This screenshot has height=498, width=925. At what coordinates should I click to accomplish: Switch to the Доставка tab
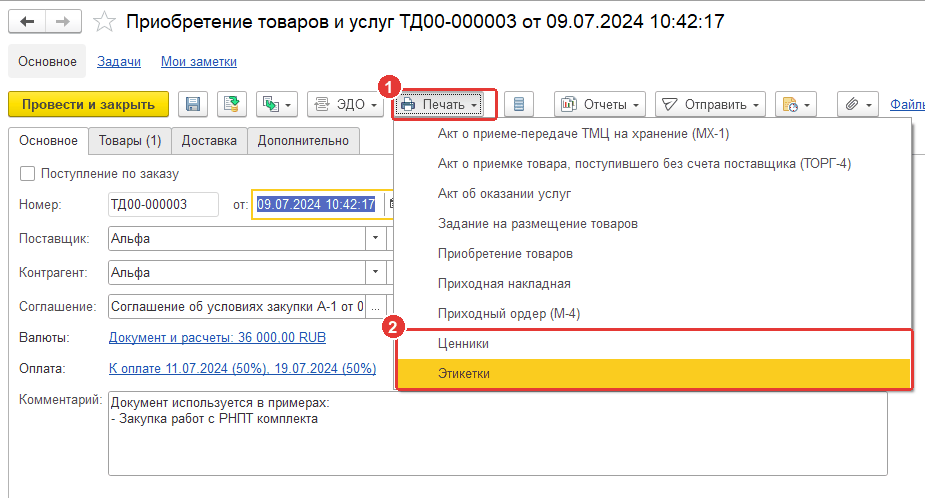pos(209,140)
